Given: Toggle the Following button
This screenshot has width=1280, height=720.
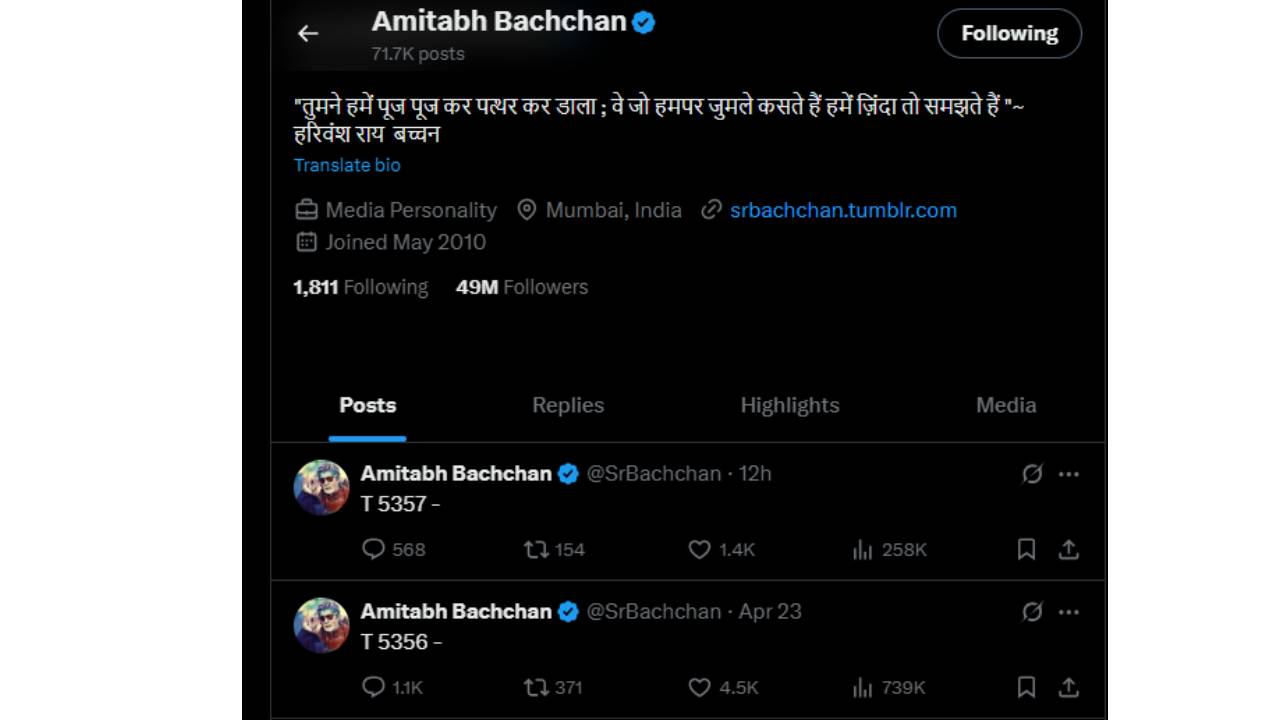Looking at the screenshot, I should (1009, 33).
